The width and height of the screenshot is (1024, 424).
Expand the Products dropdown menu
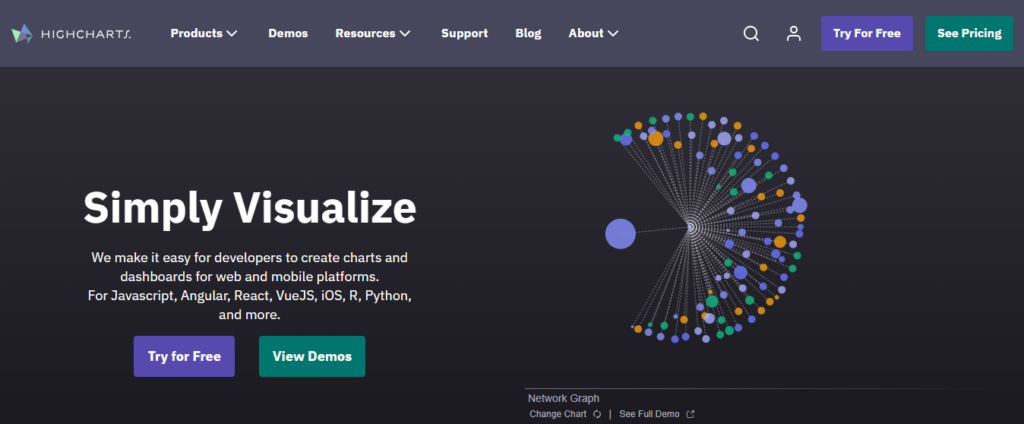pyautogui.click(x=204, y=33)
